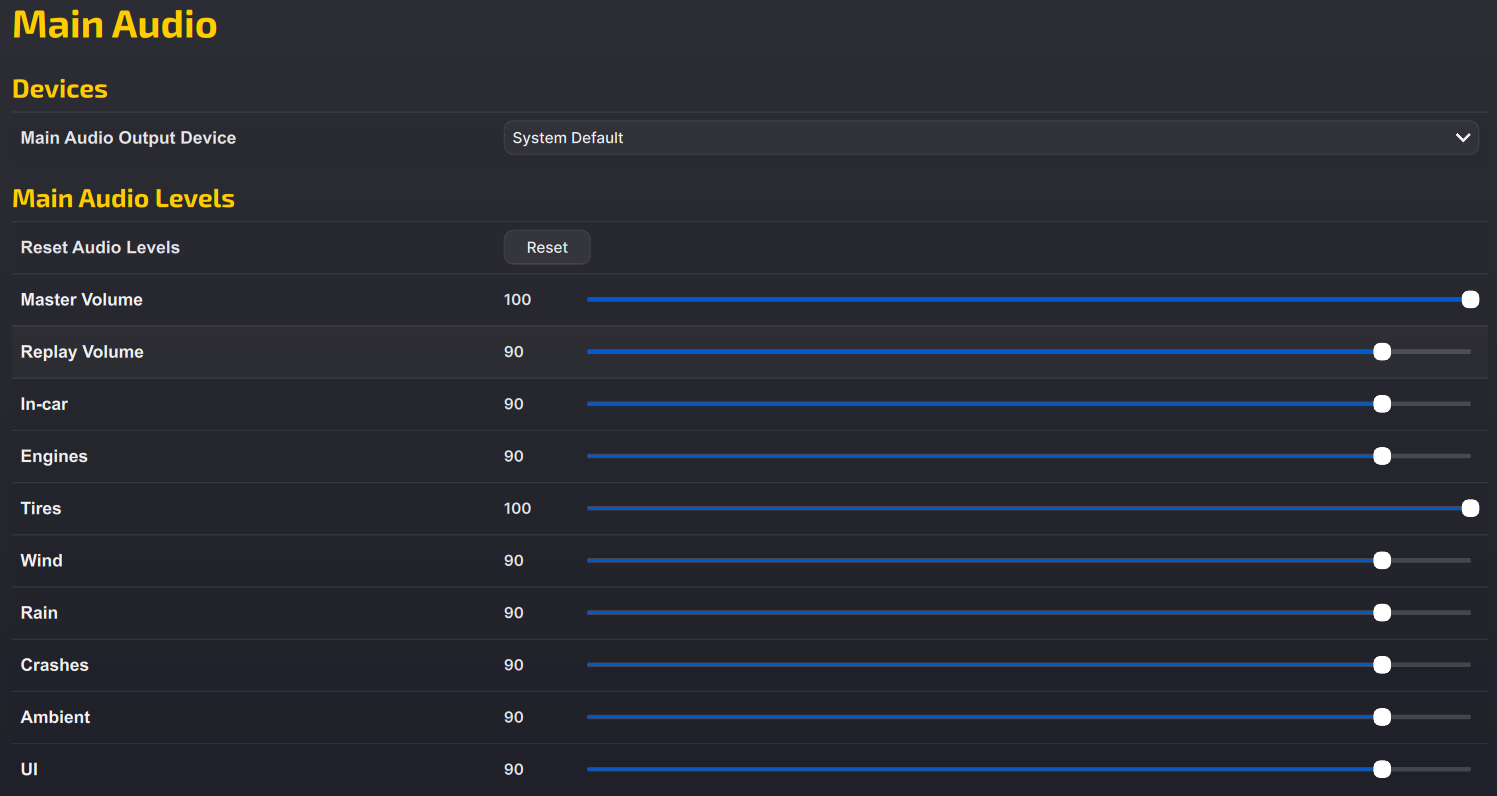Click the middle of the Master Volume track
The width and height of the screenshot is (1497, 796).
[x=1029, y=299]
